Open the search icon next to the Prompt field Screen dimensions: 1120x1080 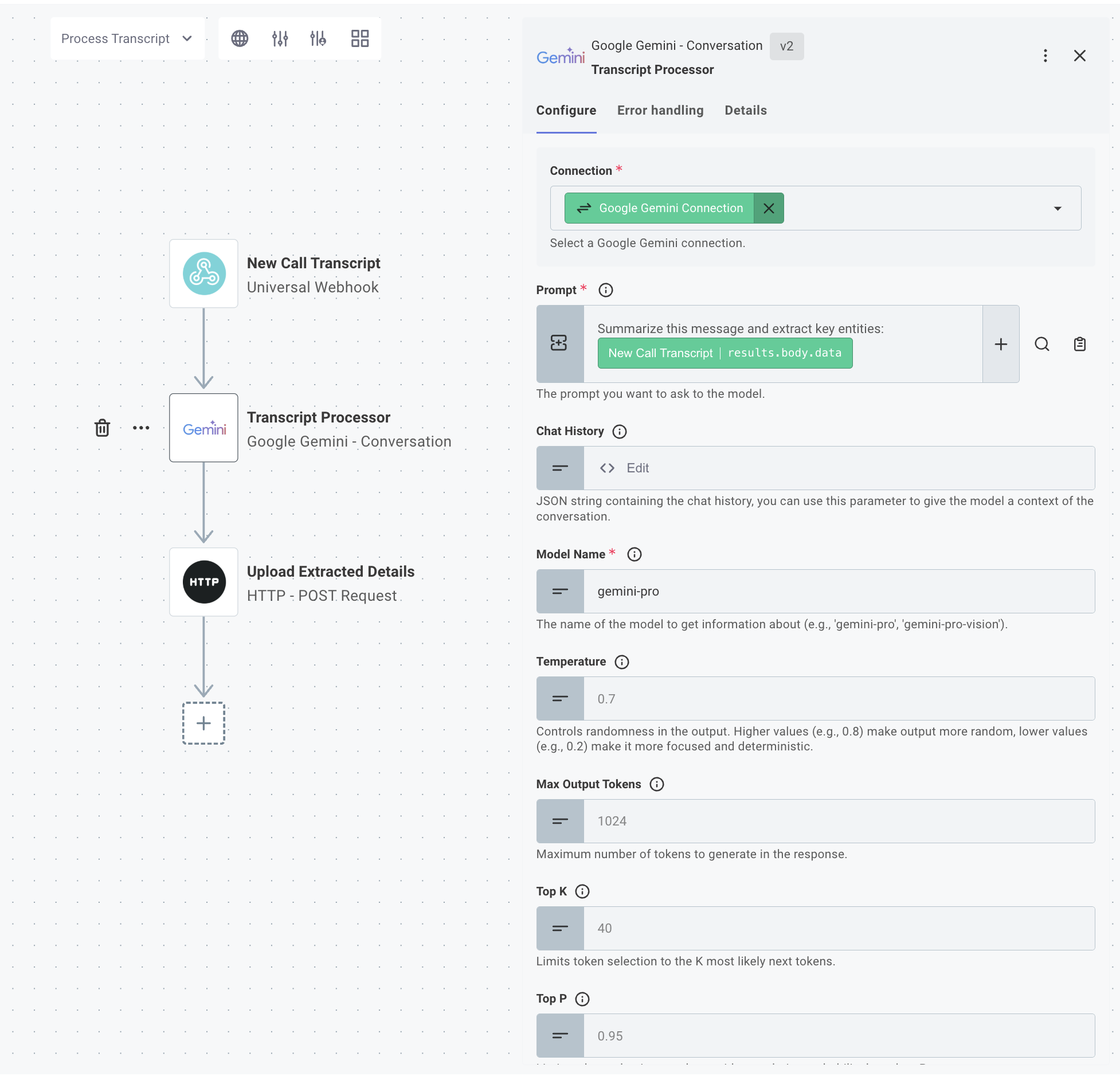(1042, 344)
